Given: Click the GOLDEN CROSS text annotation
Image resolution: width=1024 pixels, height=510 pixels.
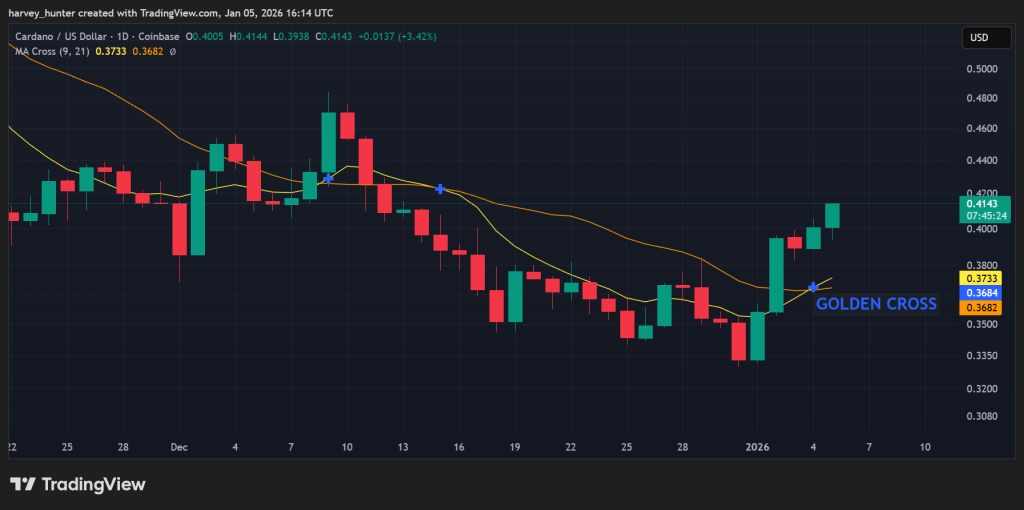Looking at the screenshot, I should pos(876,304).
